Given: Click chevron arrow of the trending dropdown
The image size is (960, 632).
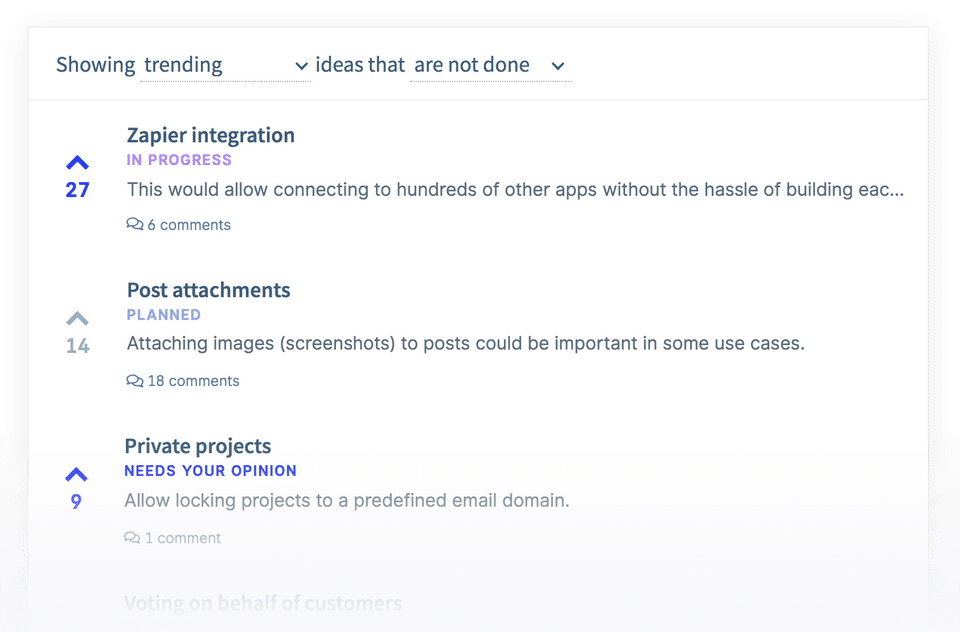Looking at the screenshot, I should point(301,66).
